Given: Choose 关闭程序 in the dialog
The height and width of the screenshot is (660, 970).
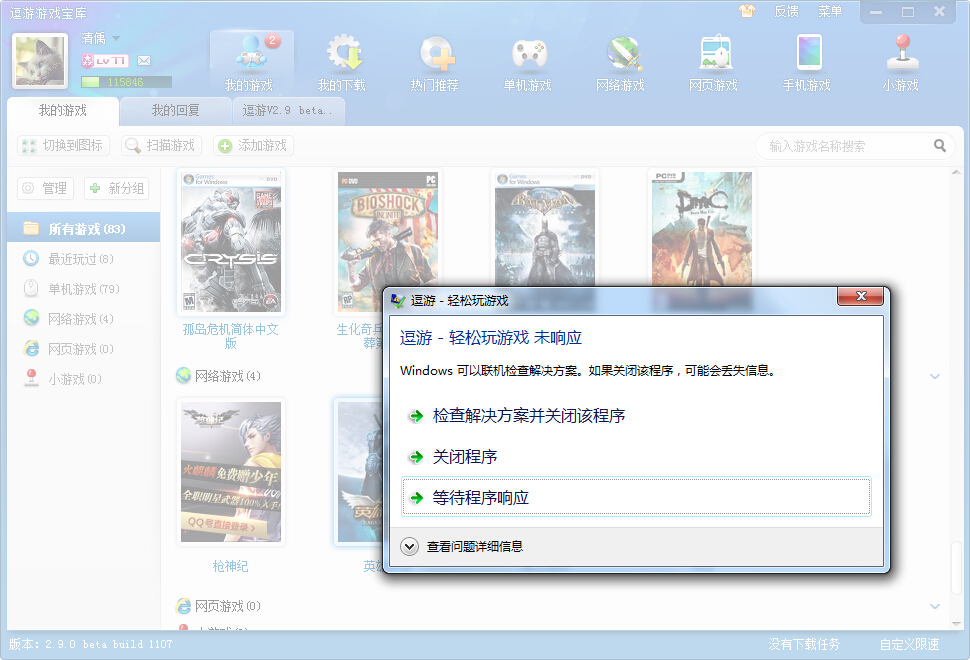Looking at the screenshot, I should point(636,457).
